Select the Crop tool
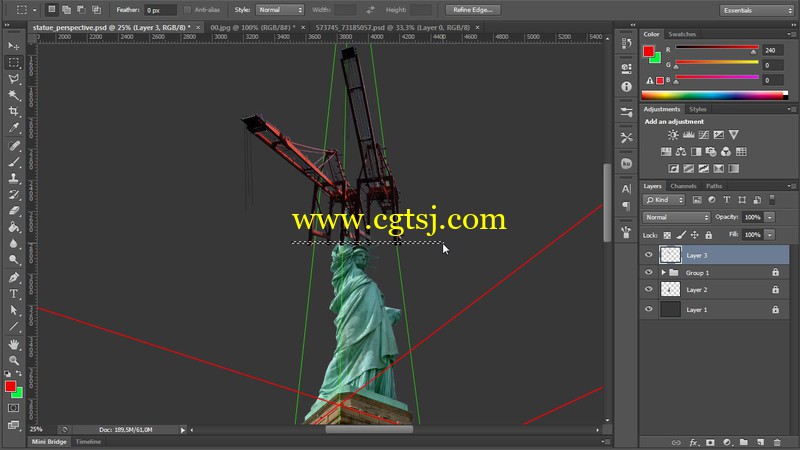This screenshot has height=450, width=800. click(x=14, y=111)
